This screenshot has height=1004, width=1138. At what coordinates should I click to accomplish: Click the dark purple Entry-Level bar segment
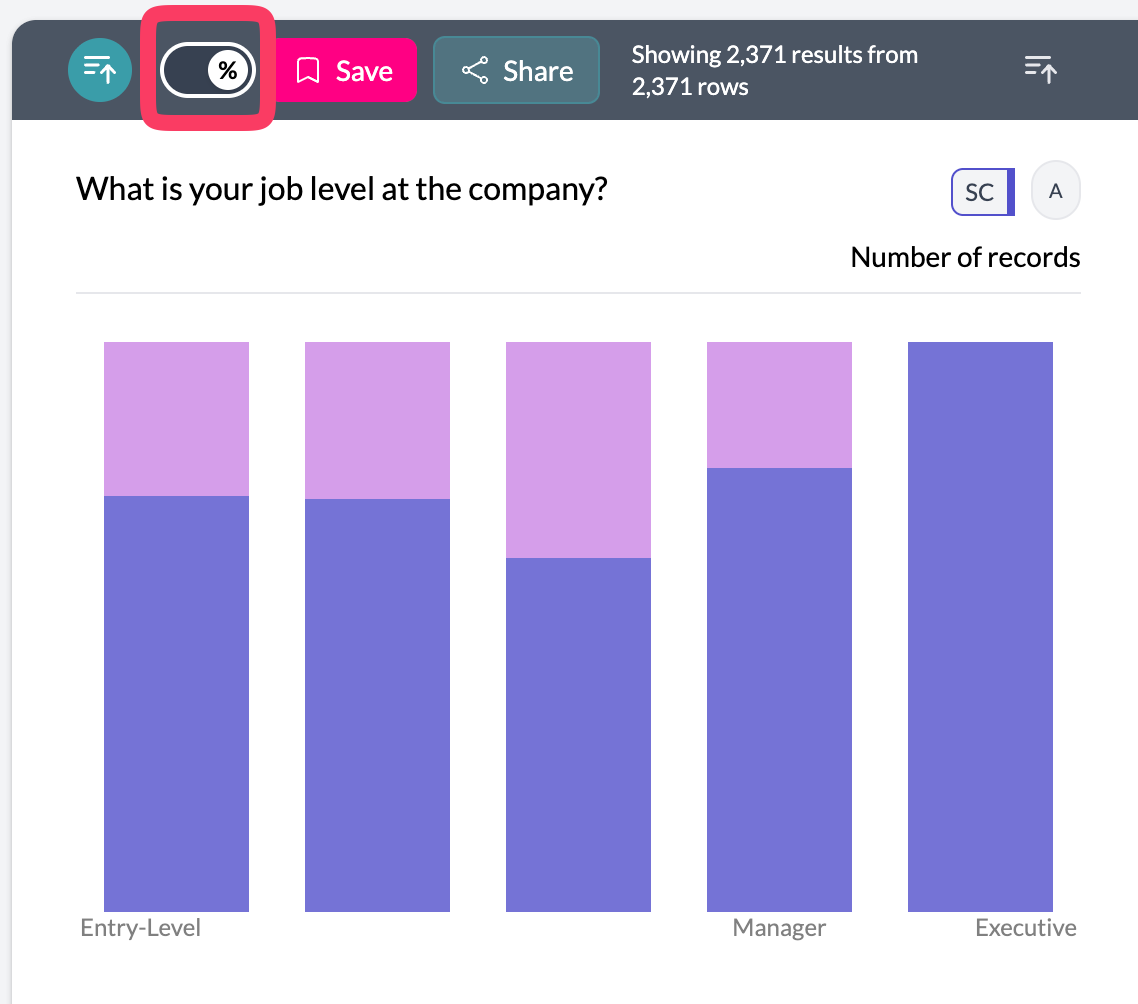176,703
